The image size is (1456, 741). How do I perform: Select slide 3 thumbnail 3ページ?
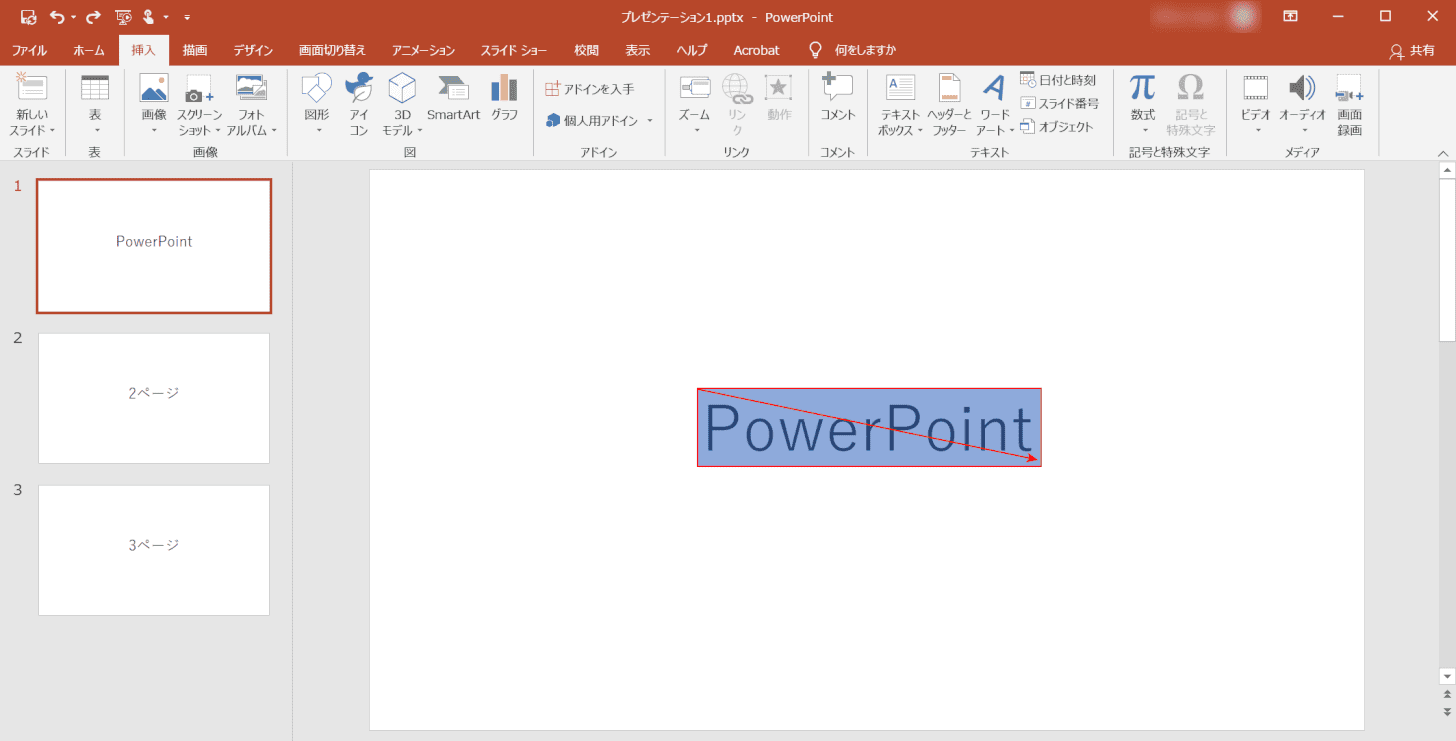pos(154,550)
